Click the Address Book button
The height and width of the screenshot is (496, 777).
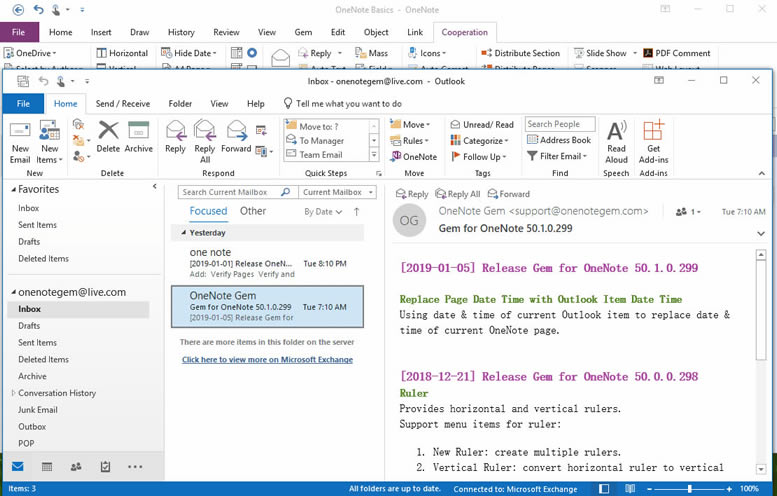[x=559, y=141]
